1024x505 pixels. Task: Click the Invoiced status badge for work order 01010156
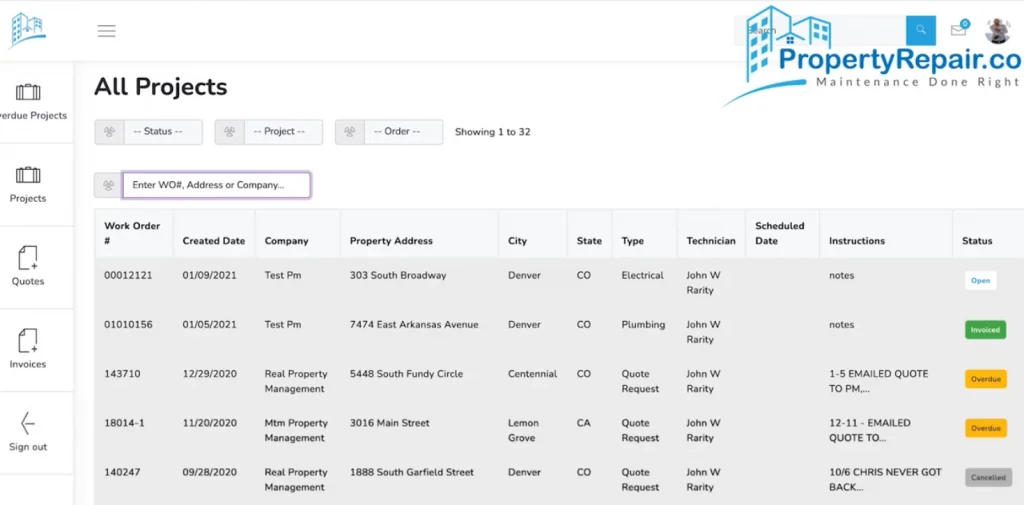point(985,330)
